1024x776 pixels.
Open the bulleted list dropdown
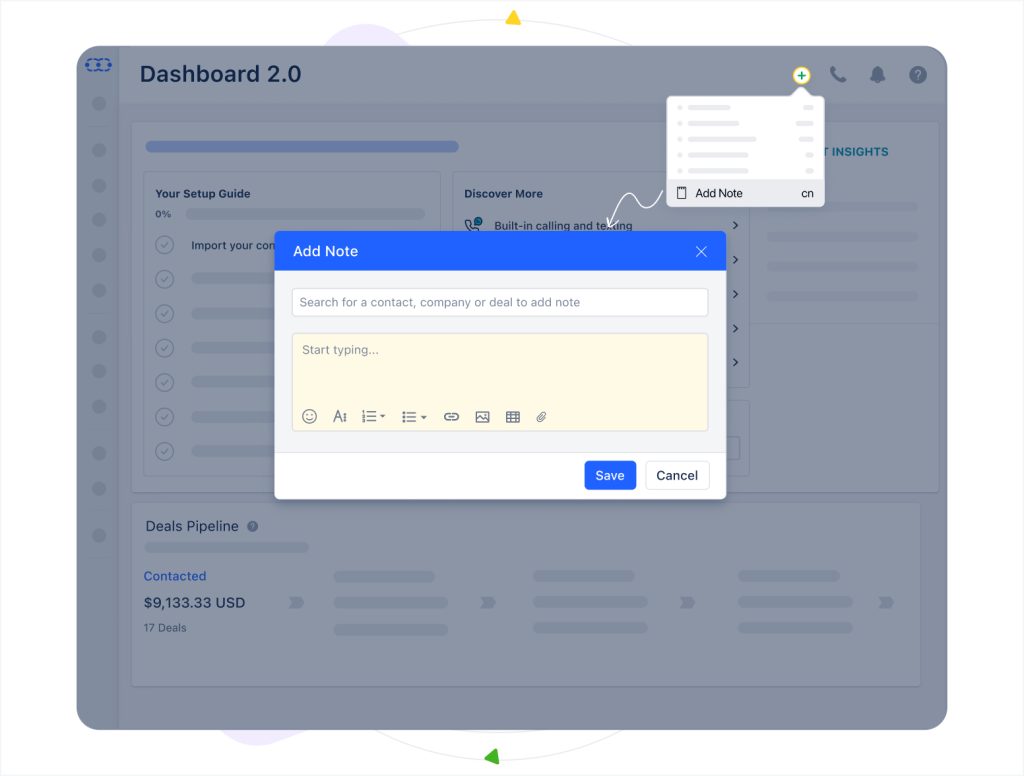(414, 417)
